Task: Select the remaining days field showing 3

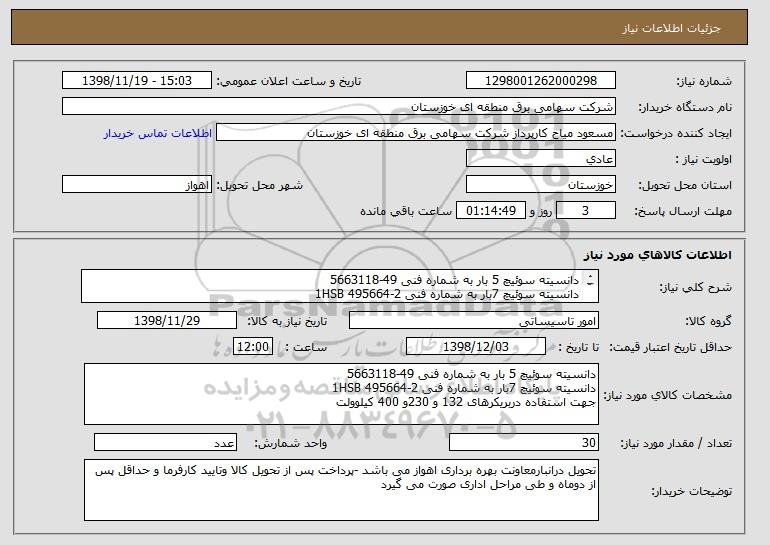Action: [586, 211]
